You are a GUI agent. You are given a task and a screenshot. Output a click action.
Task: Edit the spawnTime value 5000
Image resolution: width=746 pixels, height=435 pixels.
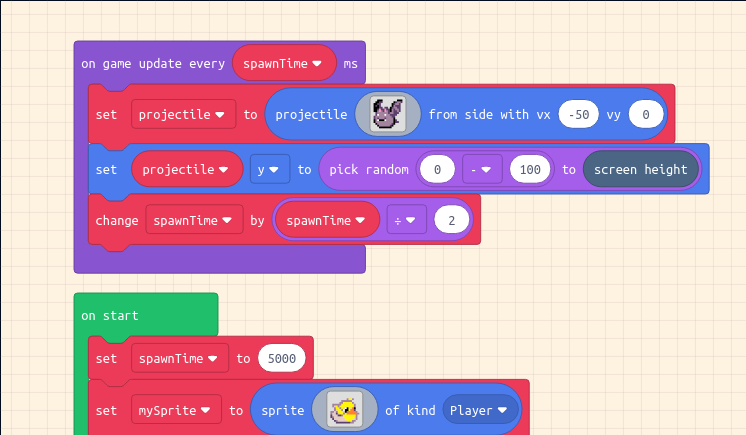282,358
